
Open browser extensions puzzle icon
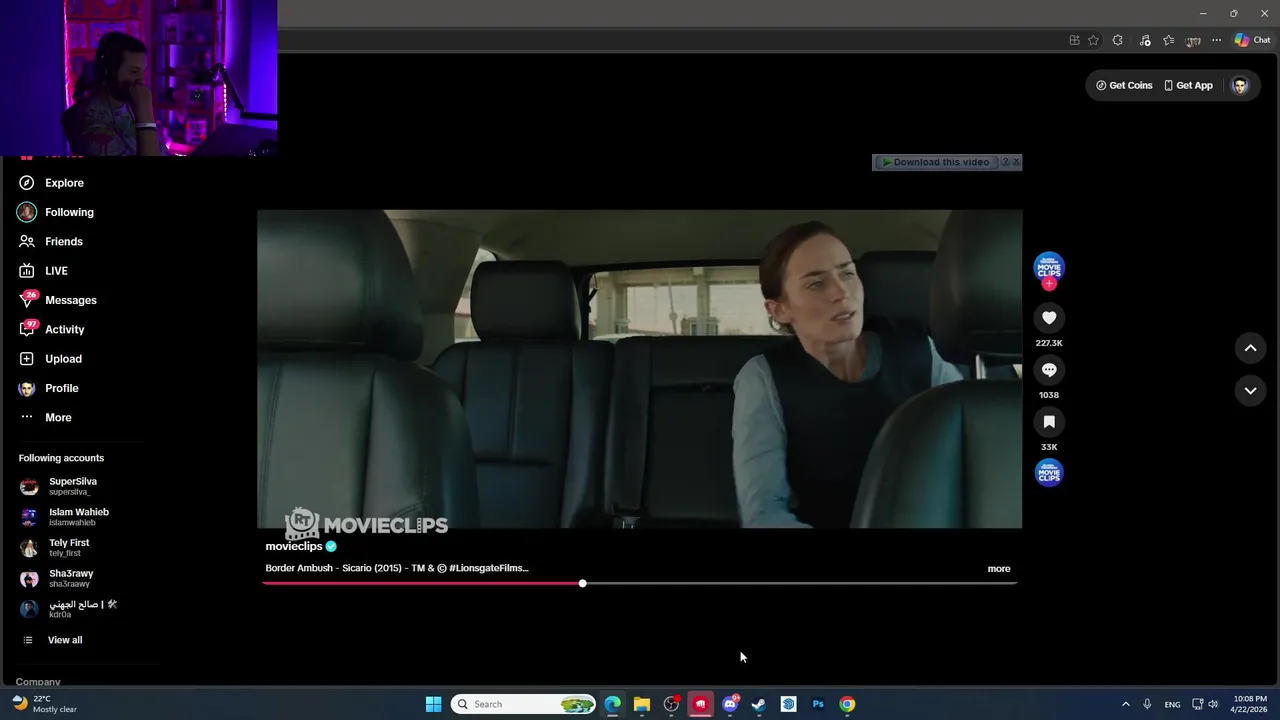[1117, 40]
